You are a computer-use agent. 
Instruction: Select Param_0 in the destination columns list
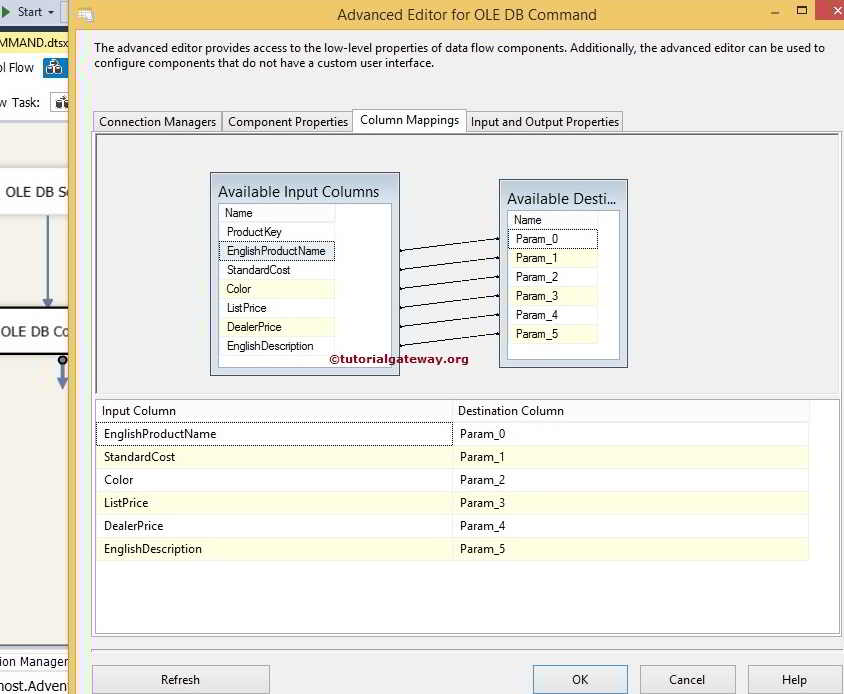[552, 238]
